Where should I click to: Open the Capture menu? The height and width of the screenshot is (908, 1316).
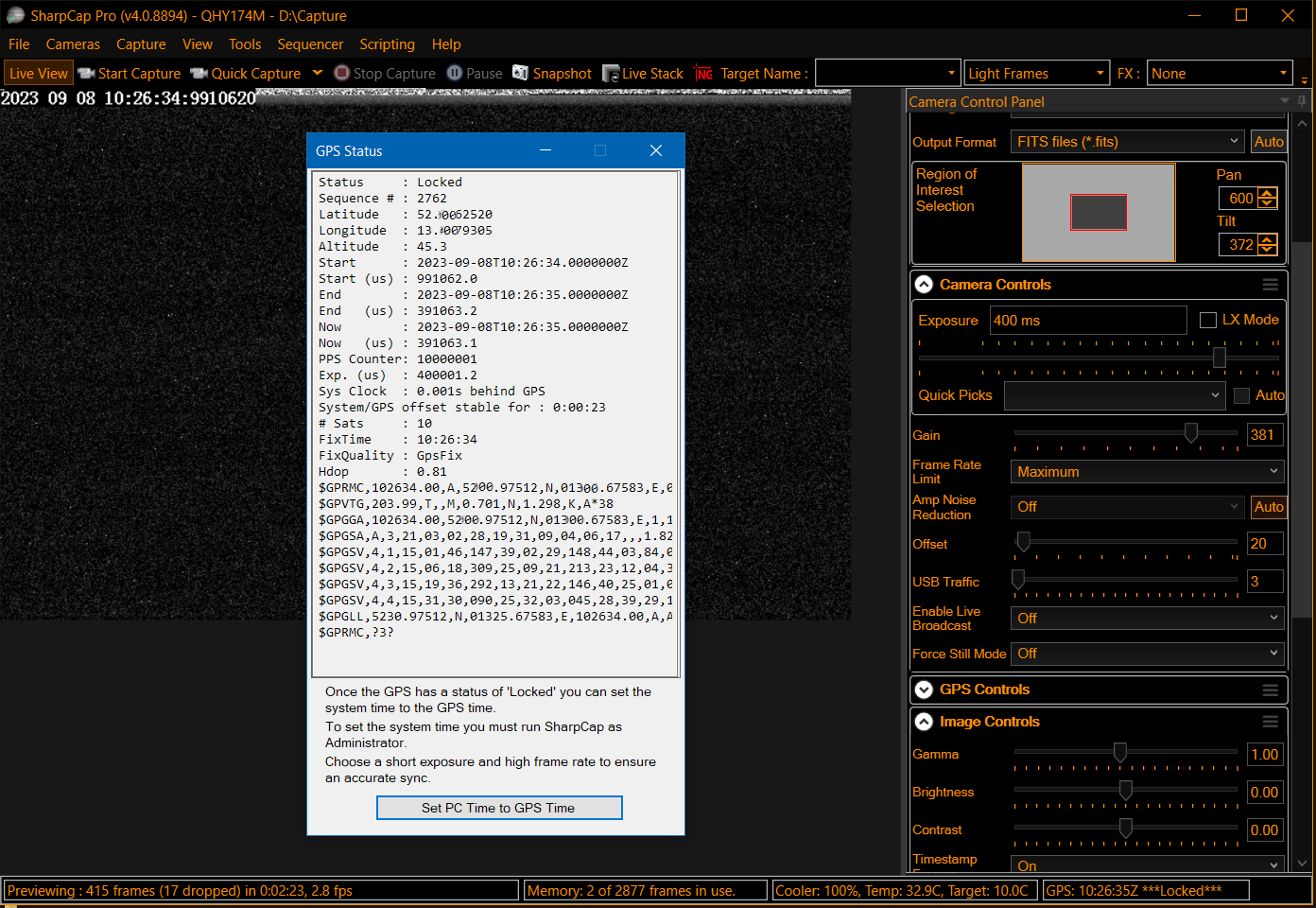[x=141, y=44]
